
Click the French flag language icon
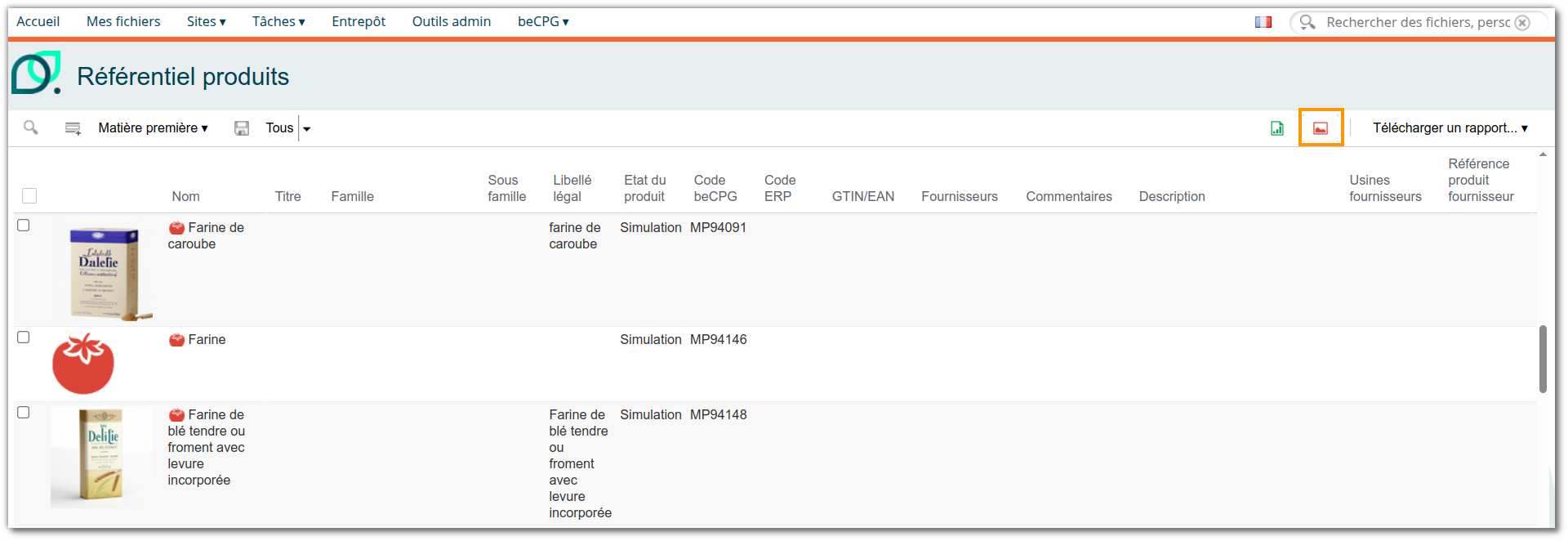pos(1263,22)
